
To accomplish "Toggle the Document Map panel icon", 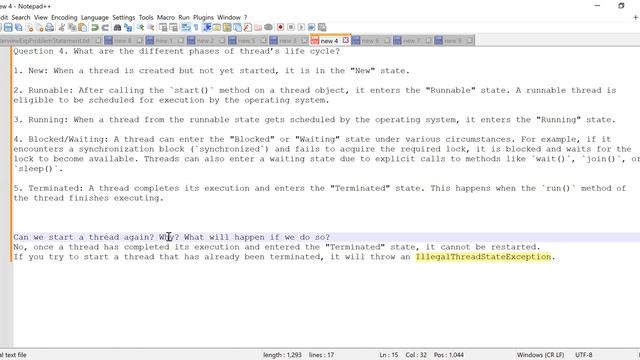I will [x=227, y=27].
